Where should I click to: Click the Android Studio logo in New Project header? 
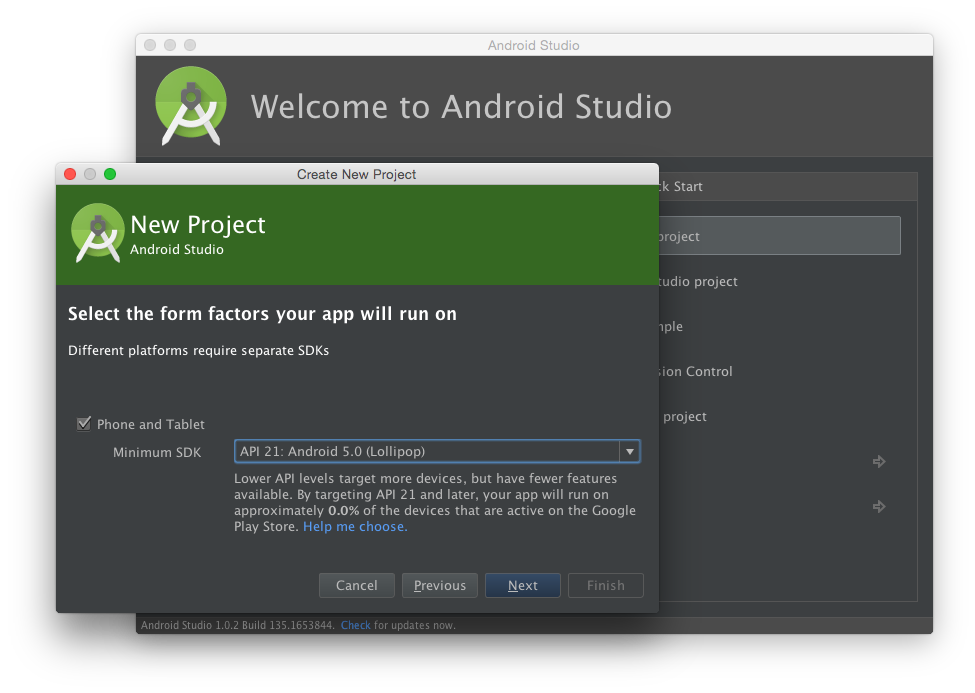click(98, 233)
